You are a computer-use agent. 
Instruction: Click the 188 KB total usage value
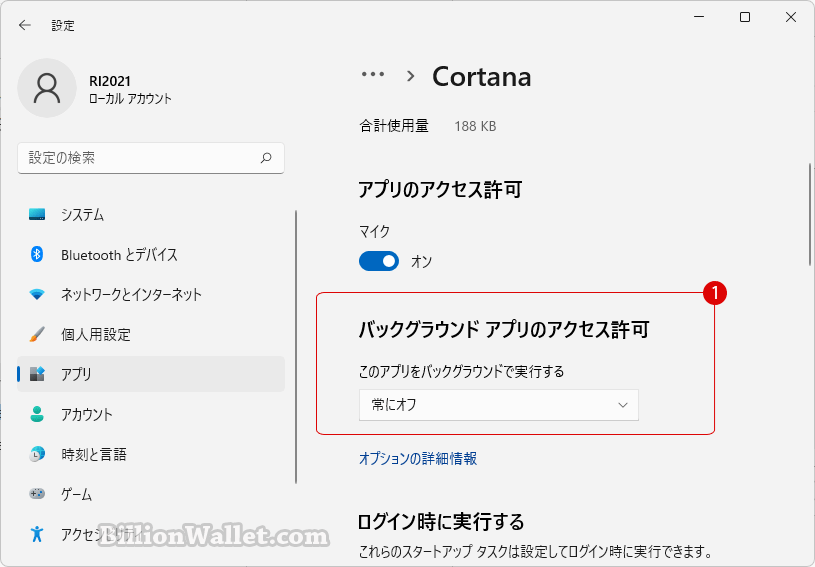pos(475,126)
